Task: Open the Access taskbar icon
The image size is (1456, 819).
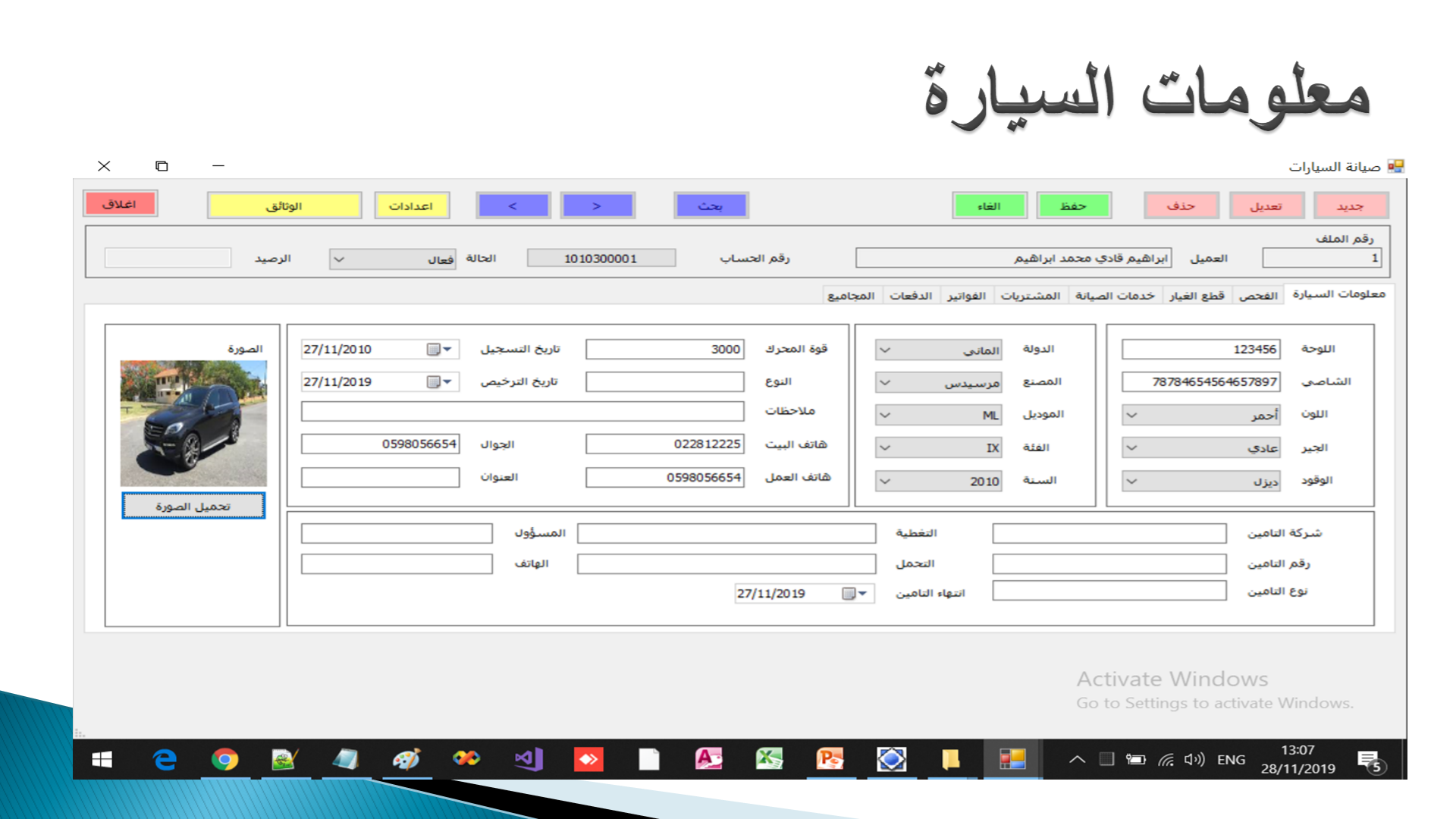Action: 708,759
